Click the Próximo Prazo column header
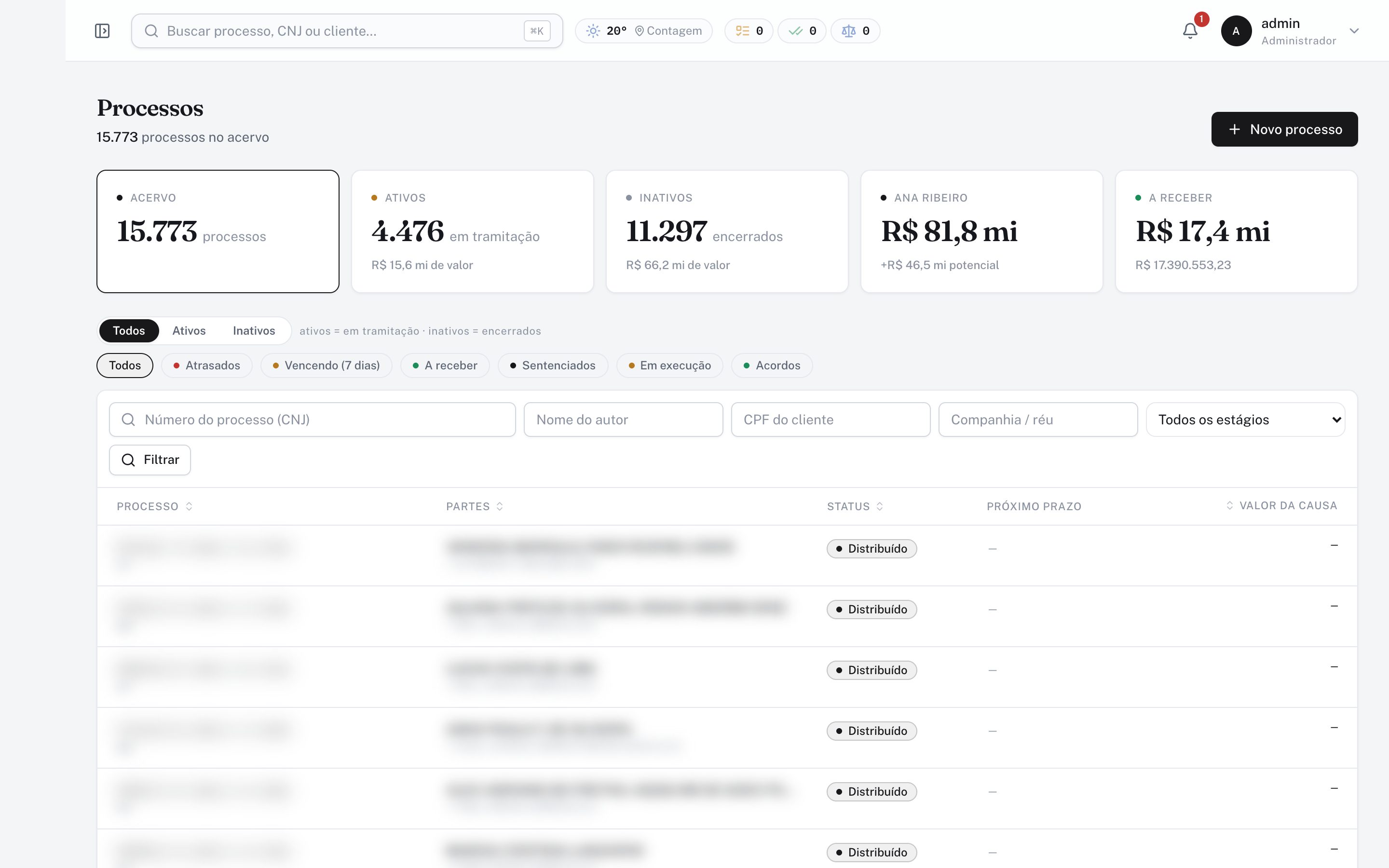The height and width of the screenshot is (868, 1389). click(x=1034, y=506)
